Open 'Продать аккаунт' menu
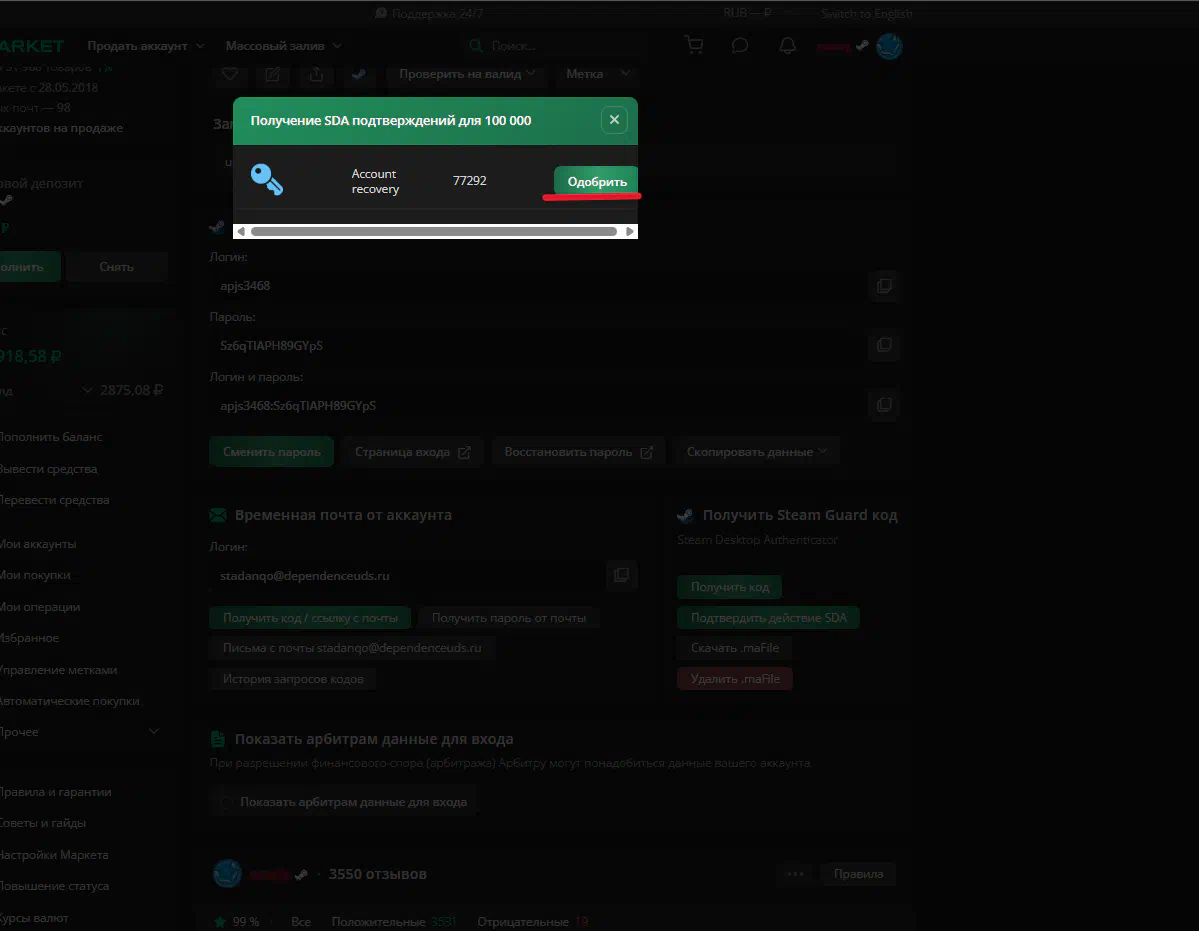Image resolution: width=1199 pixels, height=931 pixels. click(145, 46)
